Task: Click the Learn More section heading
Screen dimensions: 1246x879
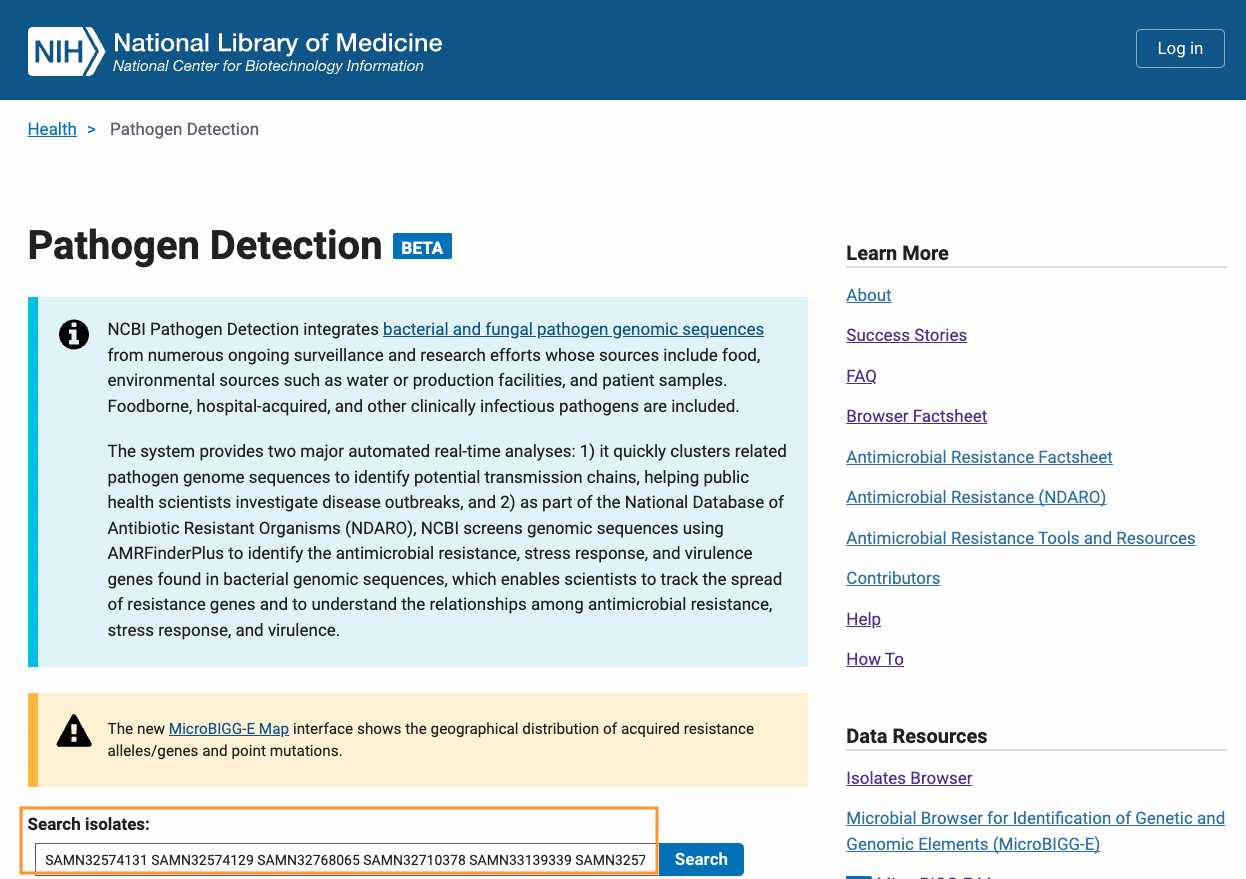Action: (897, 253)
